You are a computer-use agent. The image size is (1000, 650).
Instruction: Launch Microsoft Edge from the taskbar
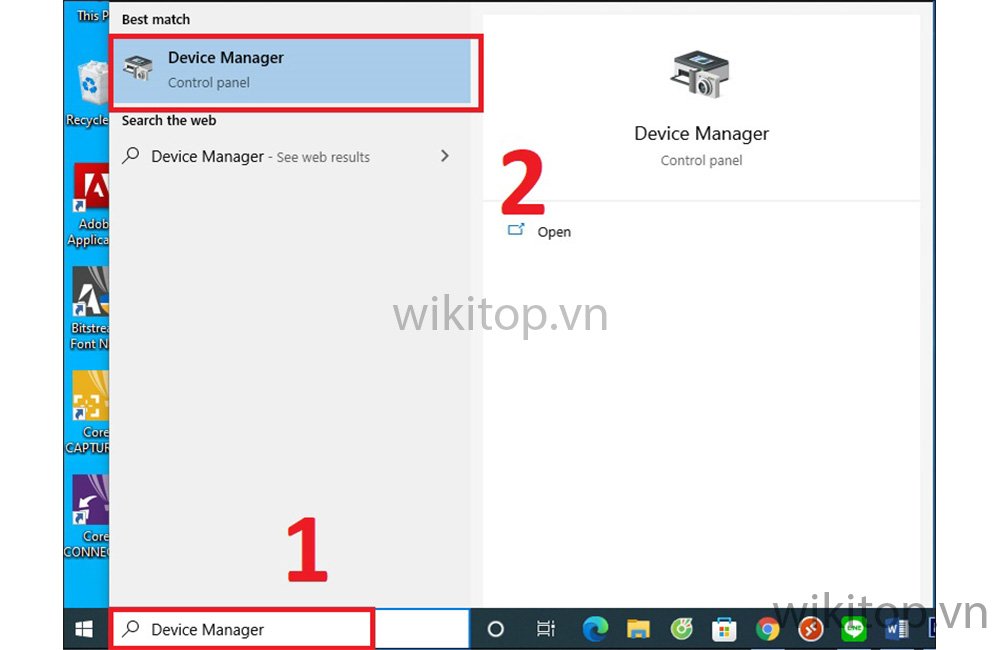point(595,629)
